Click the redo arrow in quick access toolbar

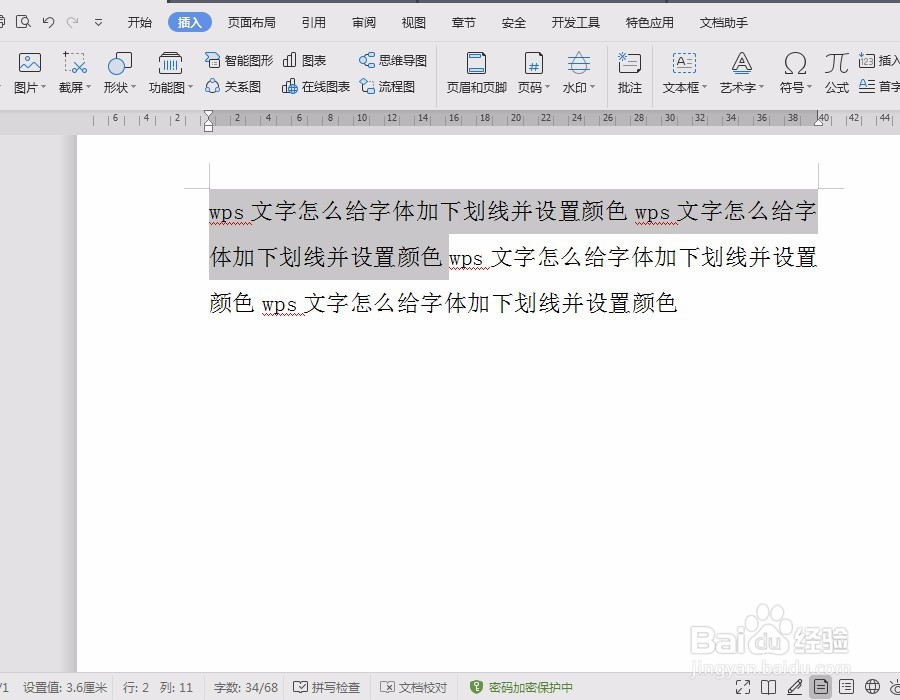coord(72,22)
